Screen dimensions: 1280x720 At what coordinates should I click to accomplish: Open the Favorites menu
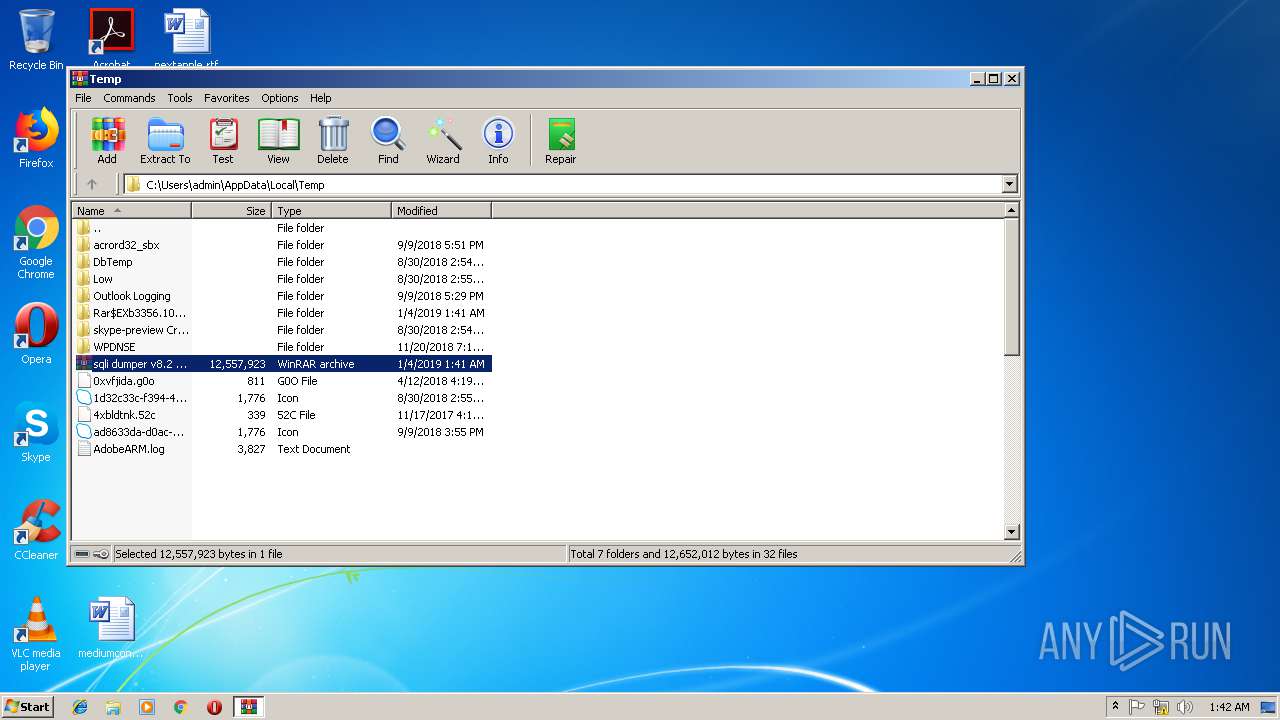(227, 98)
